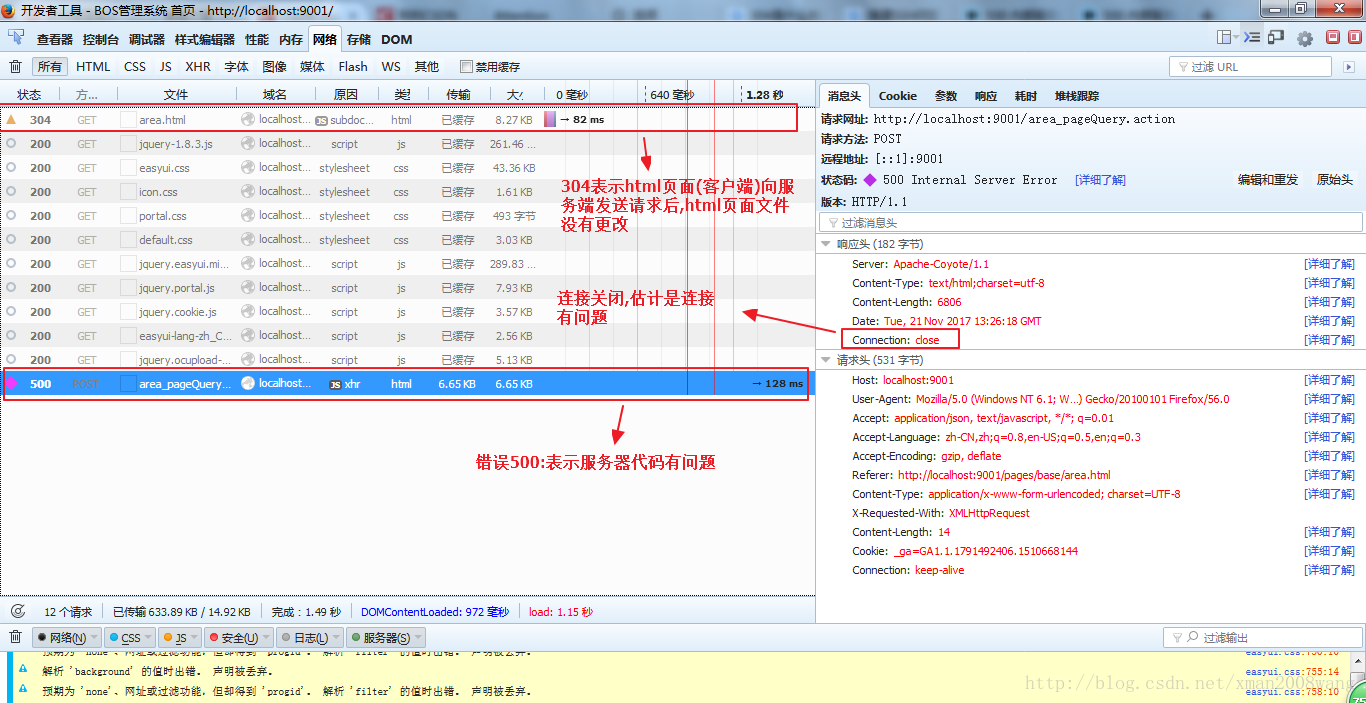Clear the web console output with trash icon

point(15,637)
